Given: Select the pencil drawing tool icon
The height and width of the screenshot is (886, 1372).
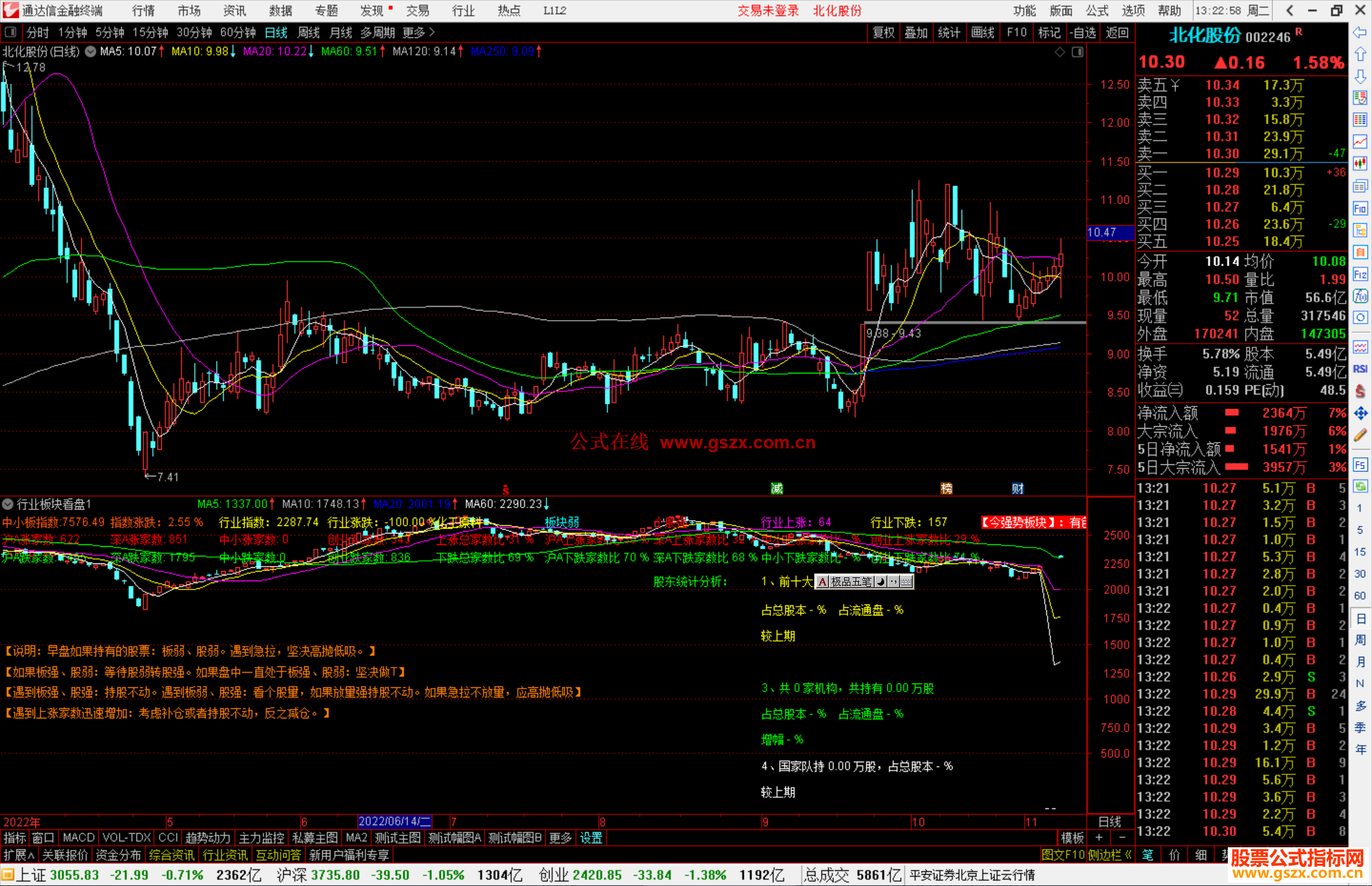Looking at the screenshot, I should coord(1360,435).
